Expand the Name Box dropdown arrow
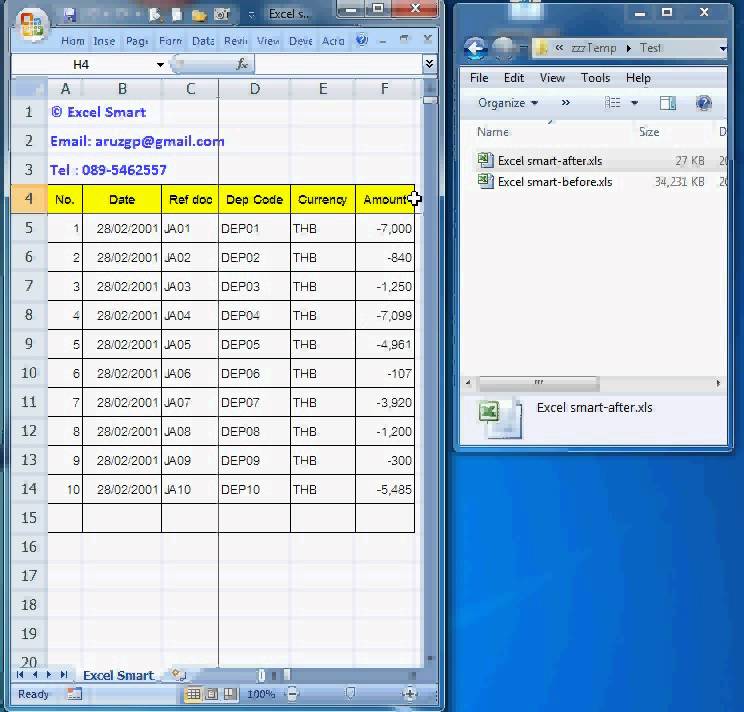744x712 pixels. 160,65
